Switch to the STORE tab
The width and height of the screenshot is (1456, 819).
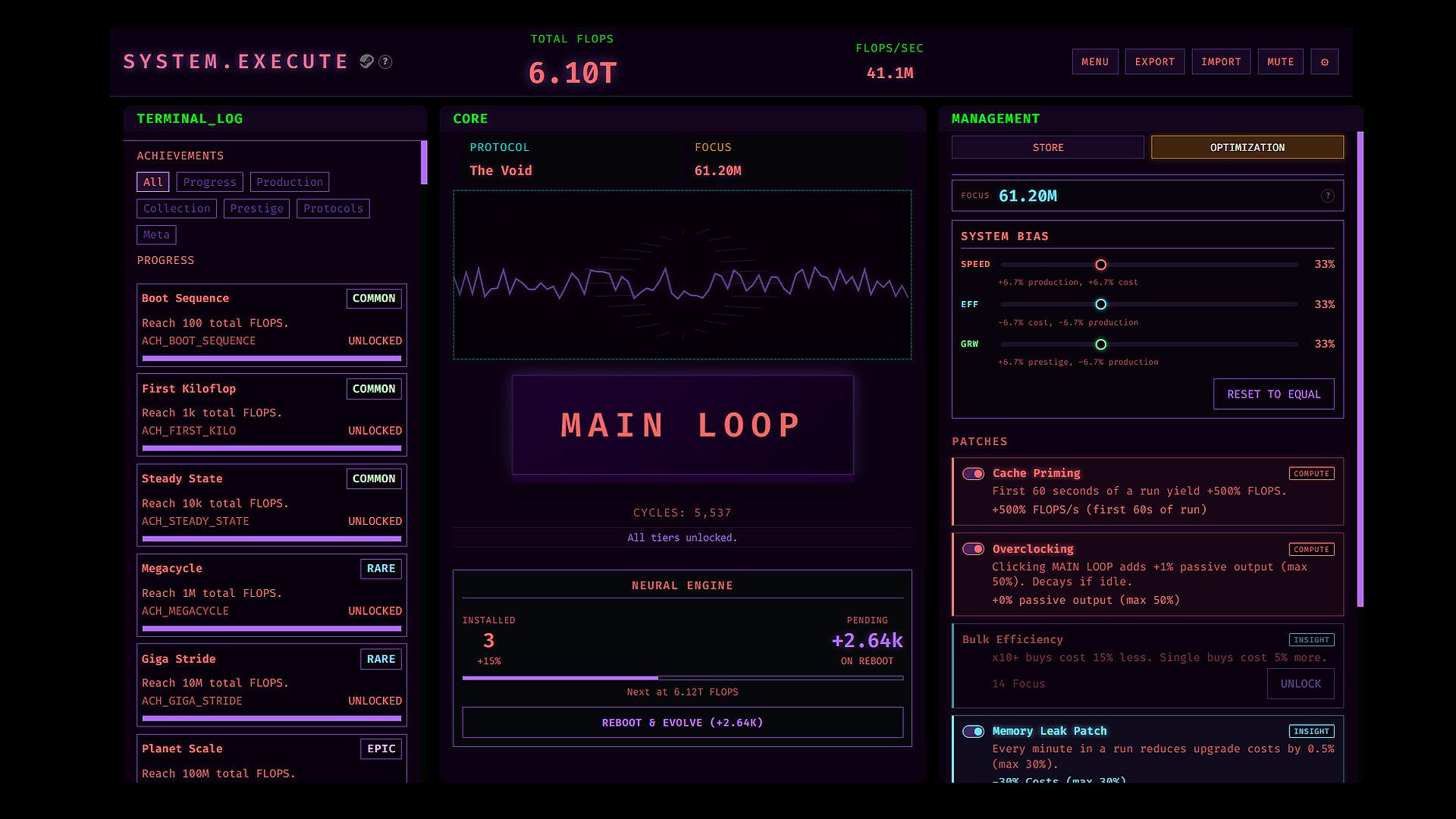(1047, 147)
